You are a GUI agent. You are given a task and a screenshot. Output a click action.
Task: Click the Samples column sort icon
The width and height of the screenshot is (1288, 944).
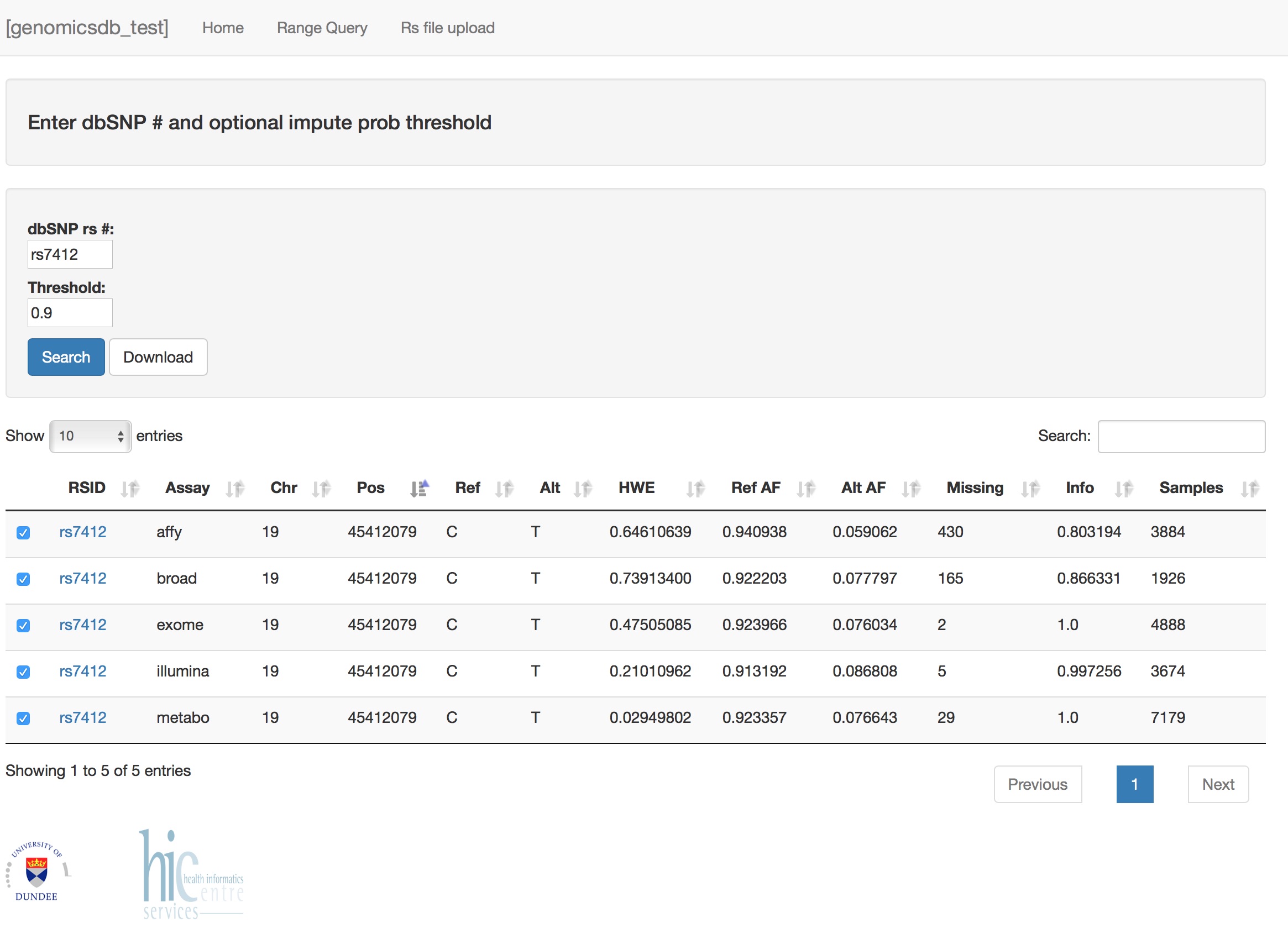1250,489
